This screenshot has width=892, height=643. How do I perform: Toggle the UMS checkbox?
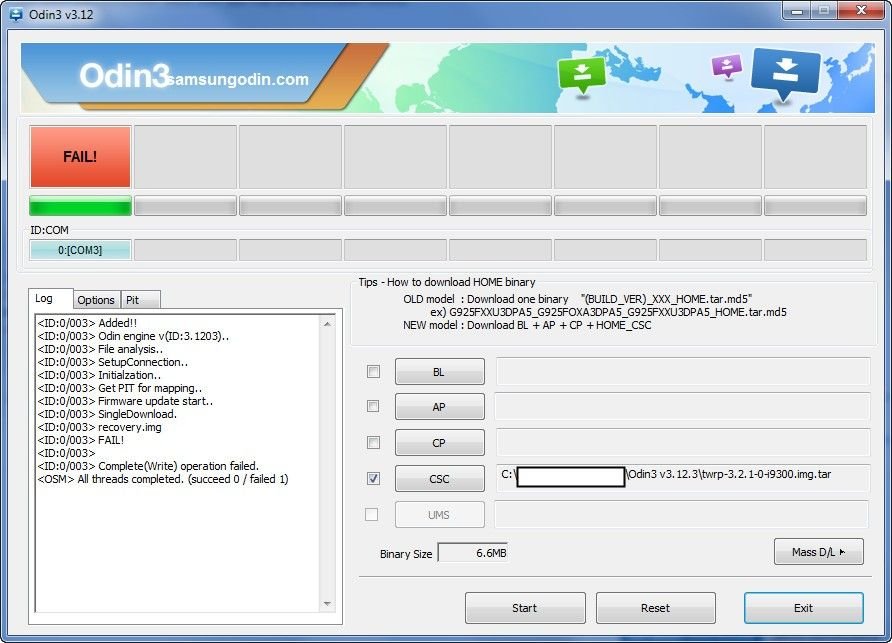point(371,514)
